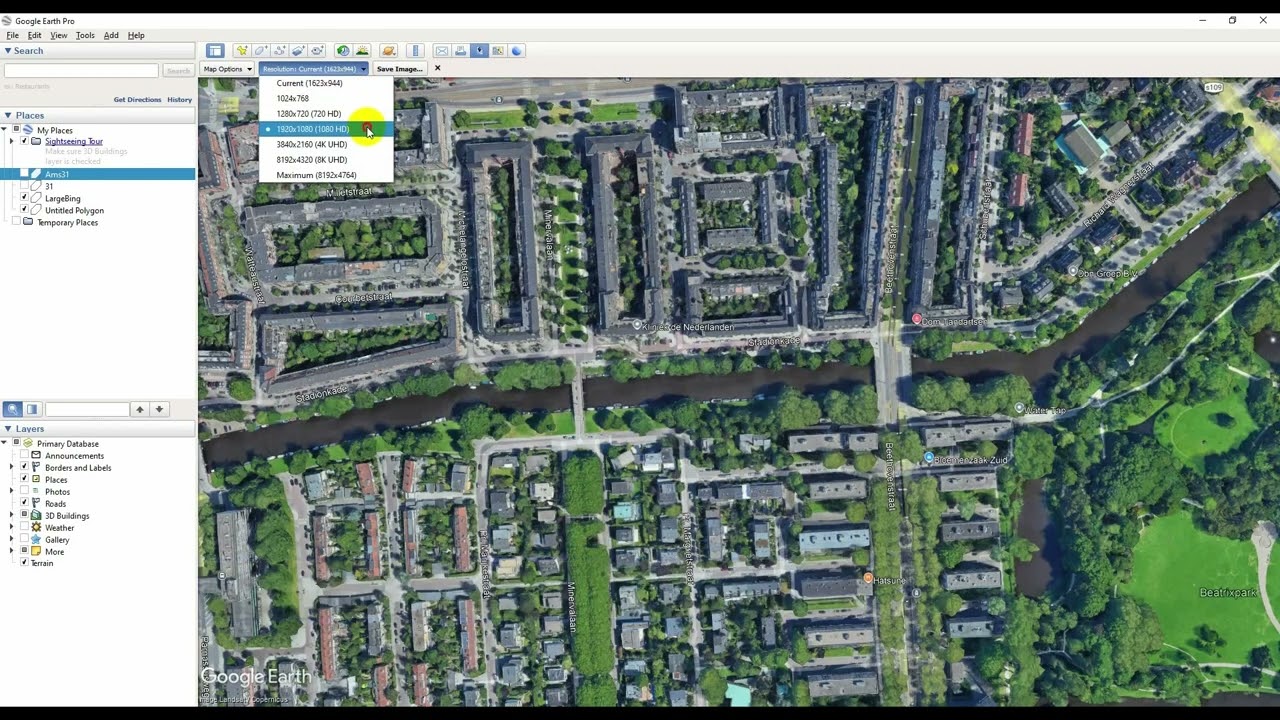Expand the More layer group

click(12, 551)
